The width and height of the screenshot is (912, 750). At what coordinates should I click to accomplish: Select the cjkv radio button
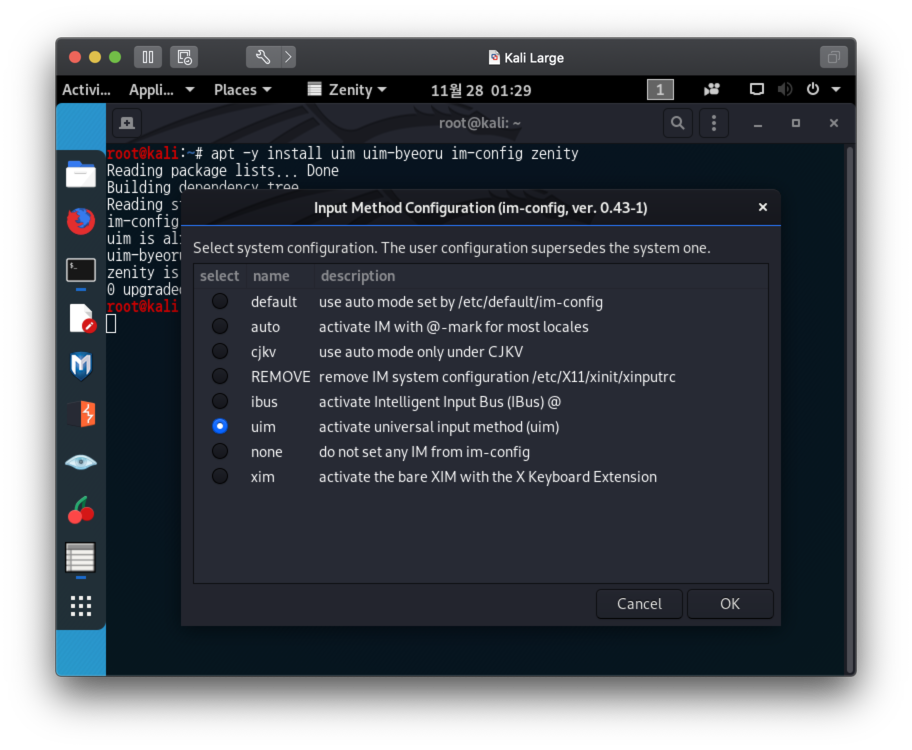coord(220,351)
